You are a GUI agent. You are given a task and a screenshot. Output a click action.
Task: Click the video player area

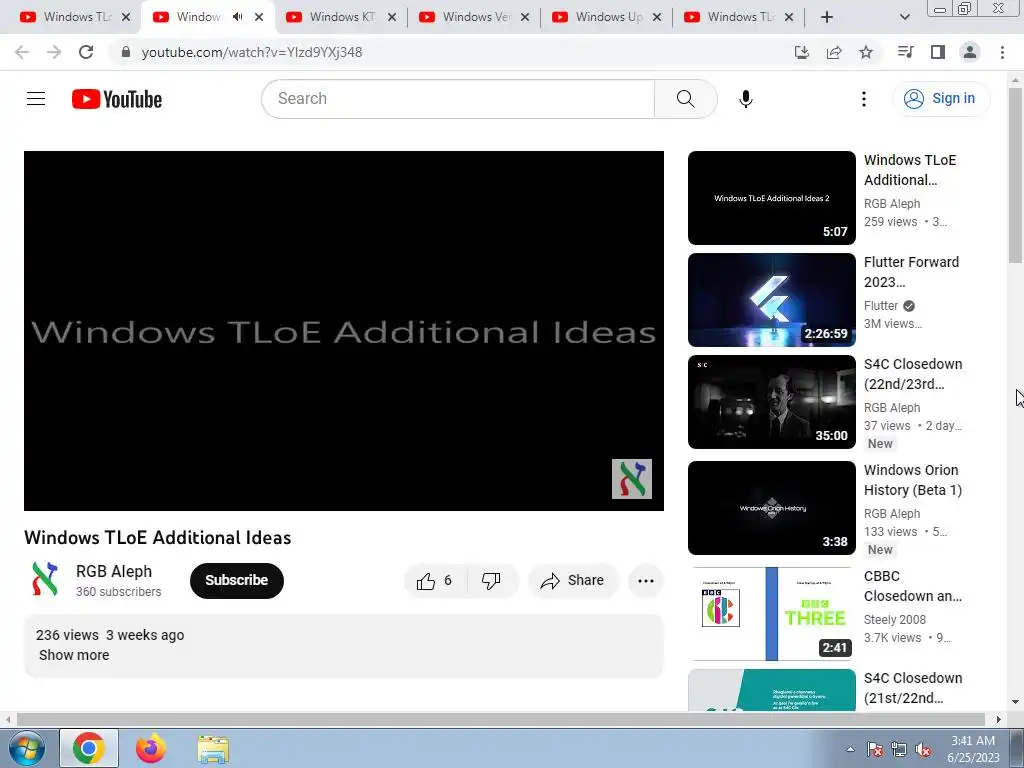click(344, 330)
